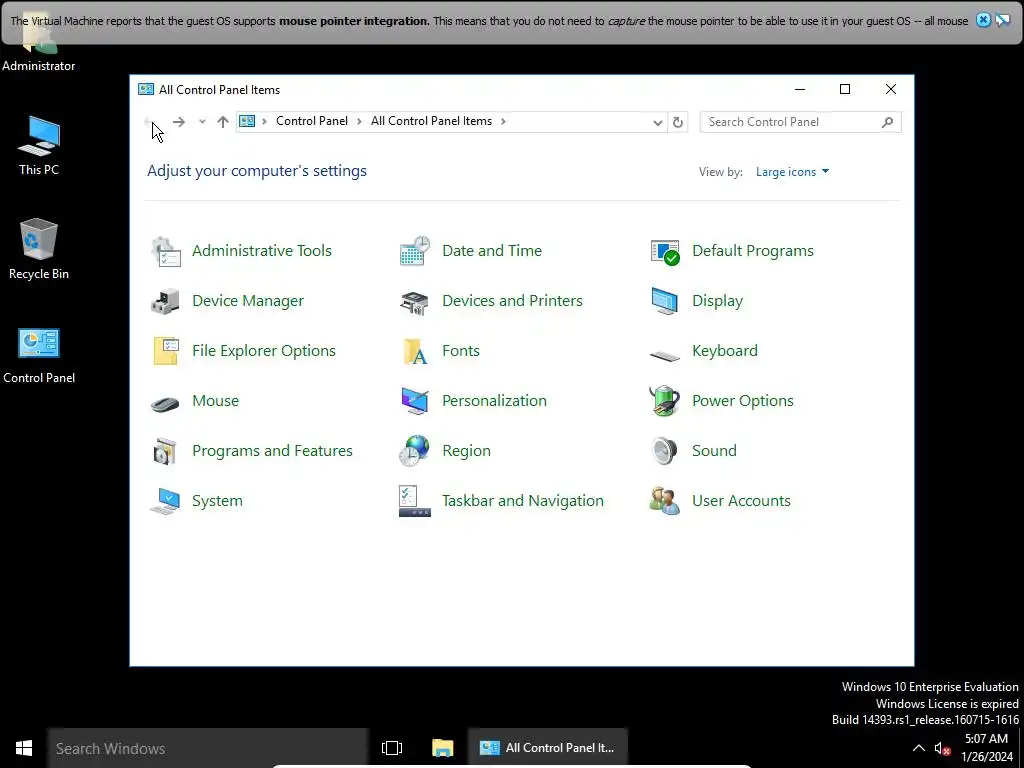Screen dimensions: 1024x768
Task: Open the Default Programs icon
Action: 665,251
